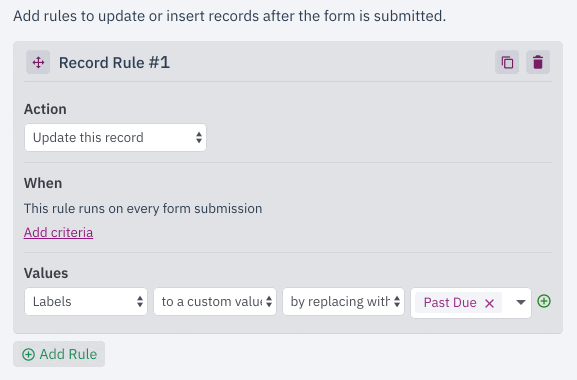Screen dimensions: 577x380
Task: Click the Values section heading
Action: coord(46,273)
